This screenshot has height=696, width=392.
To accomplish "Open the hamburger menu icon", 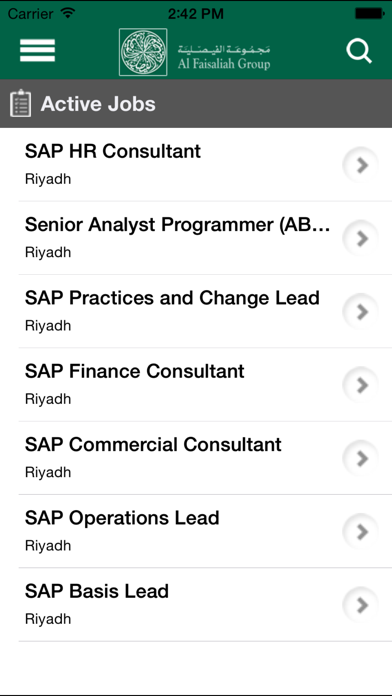I will [x=37, y=51].
